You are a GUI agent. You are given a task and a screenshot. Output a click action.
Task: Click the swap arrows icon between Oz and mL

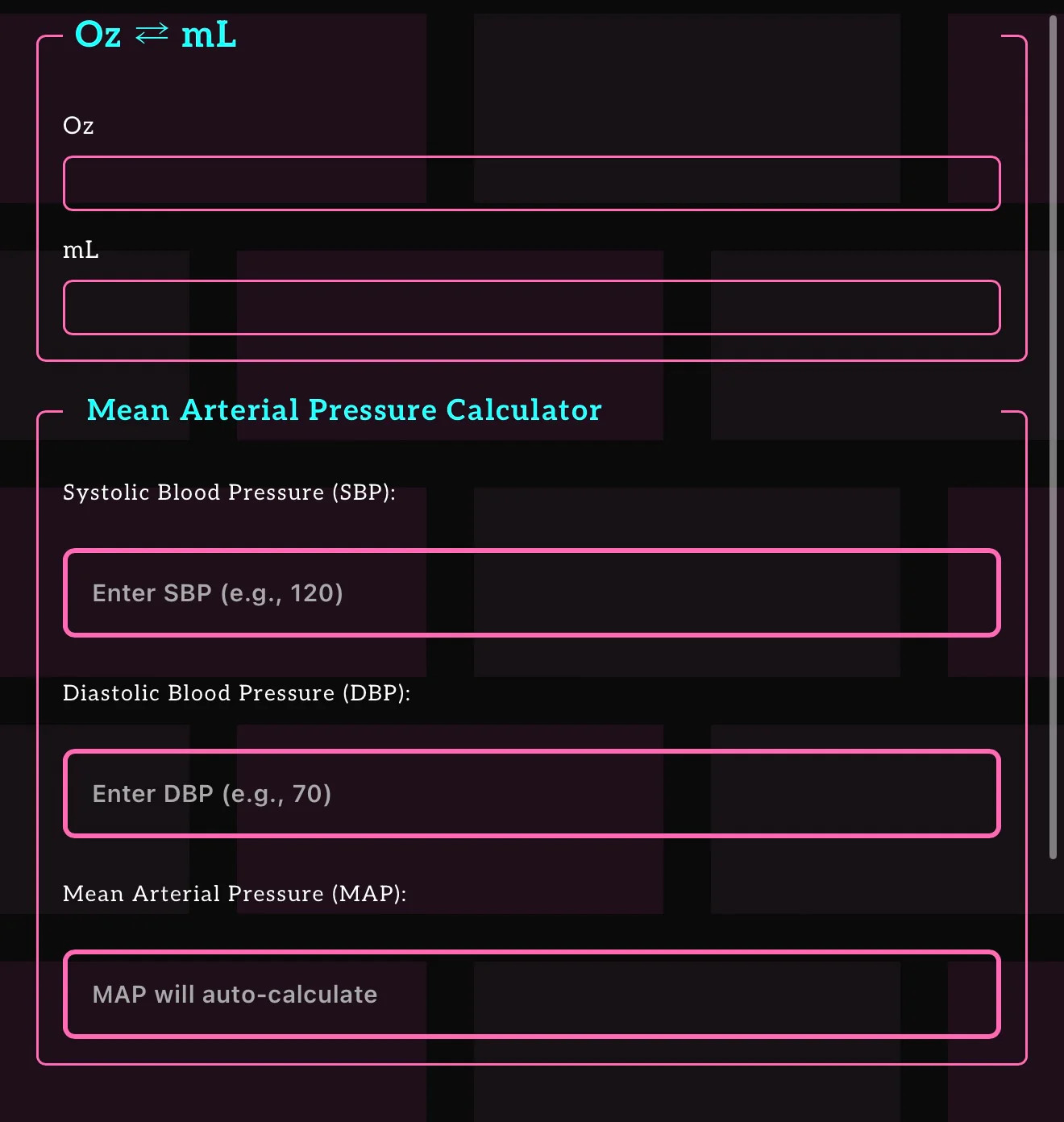[x=152, y=34]
